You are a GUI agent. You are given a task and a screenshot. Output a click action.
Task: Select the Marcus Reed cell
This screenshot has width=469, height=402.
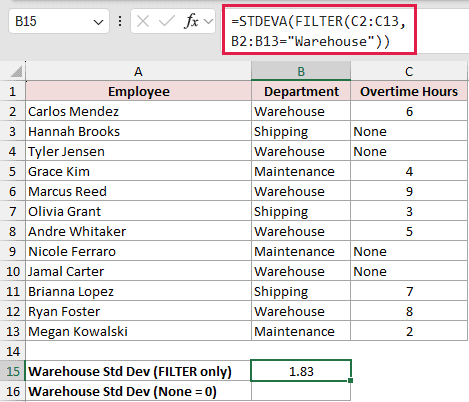click(138, 191)
